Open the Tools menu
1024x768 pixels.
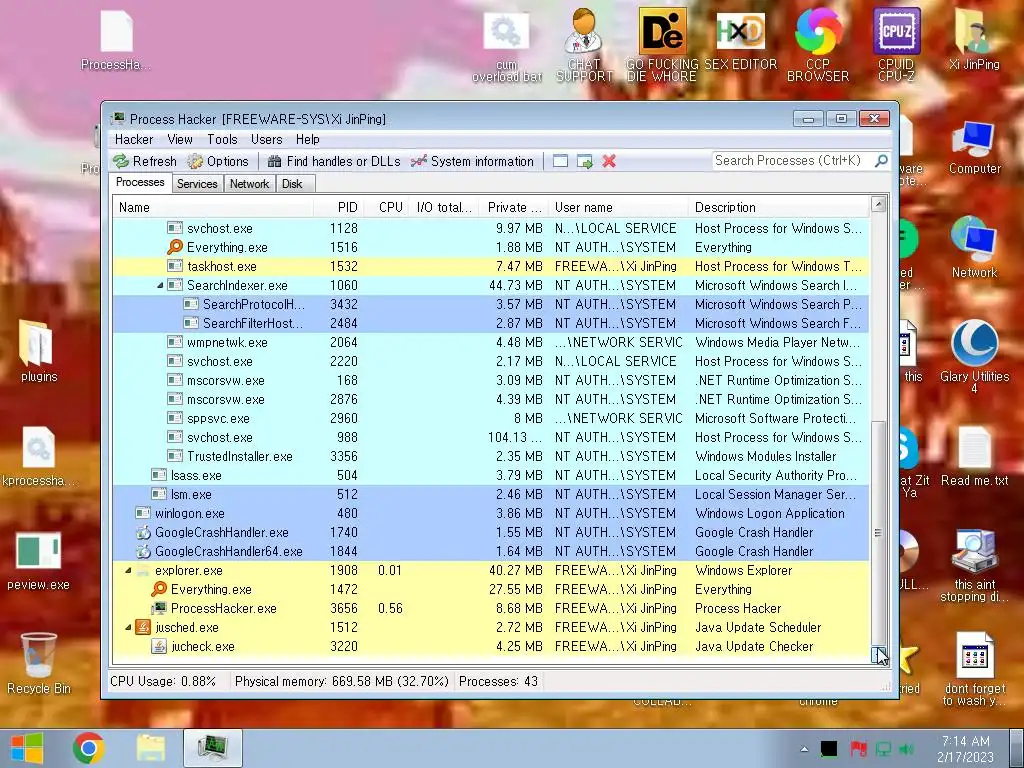[x=222, y=139]
